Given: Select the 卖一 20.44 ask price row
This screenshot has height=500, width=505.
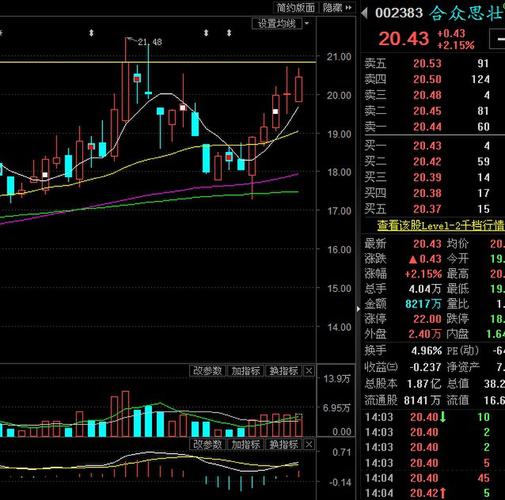Looking at the screenshot, I should [x=433, y=127].
